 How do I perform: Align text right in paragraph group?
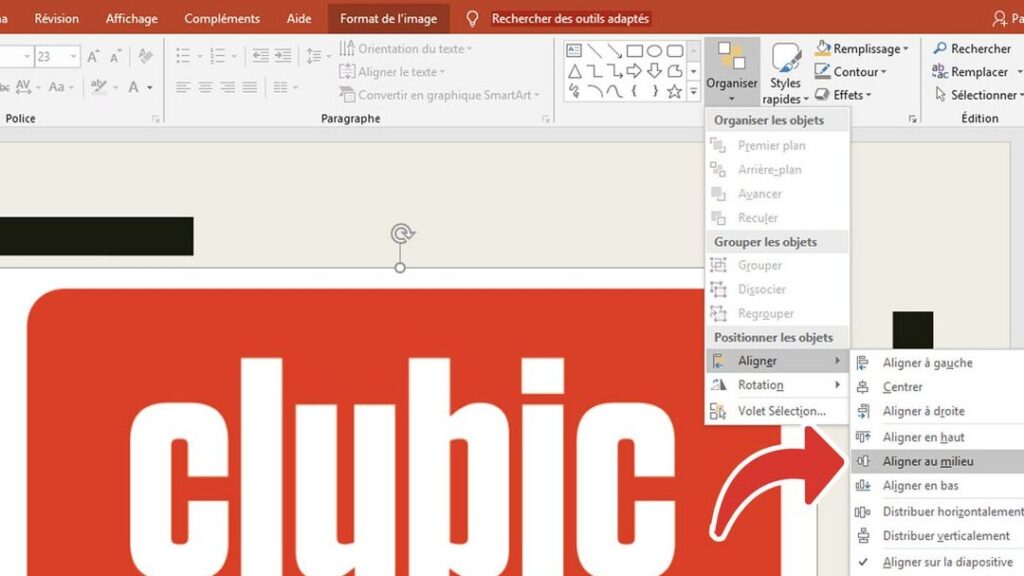pos(227,87)
